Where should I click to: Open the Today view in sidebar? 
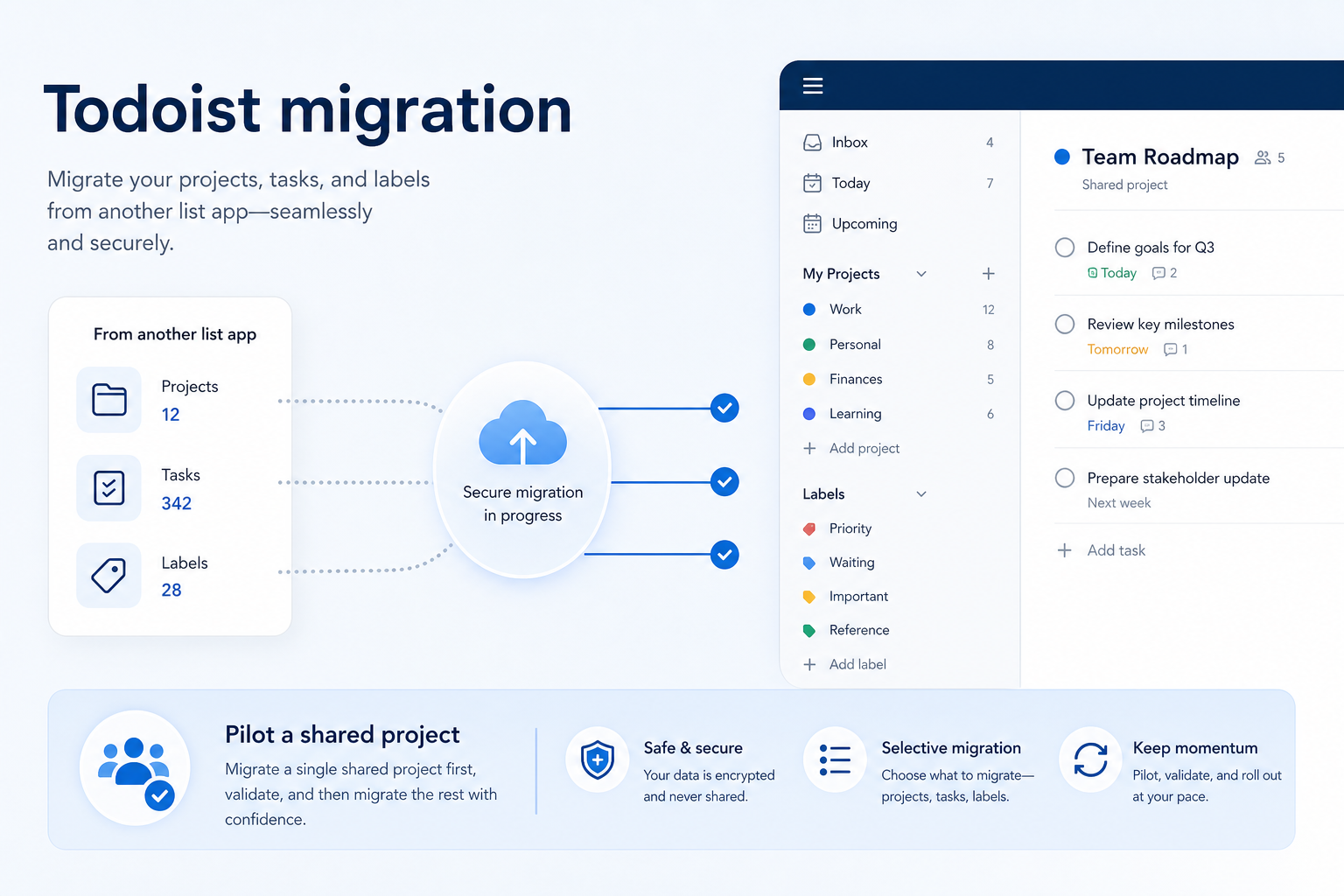(899, 183)
